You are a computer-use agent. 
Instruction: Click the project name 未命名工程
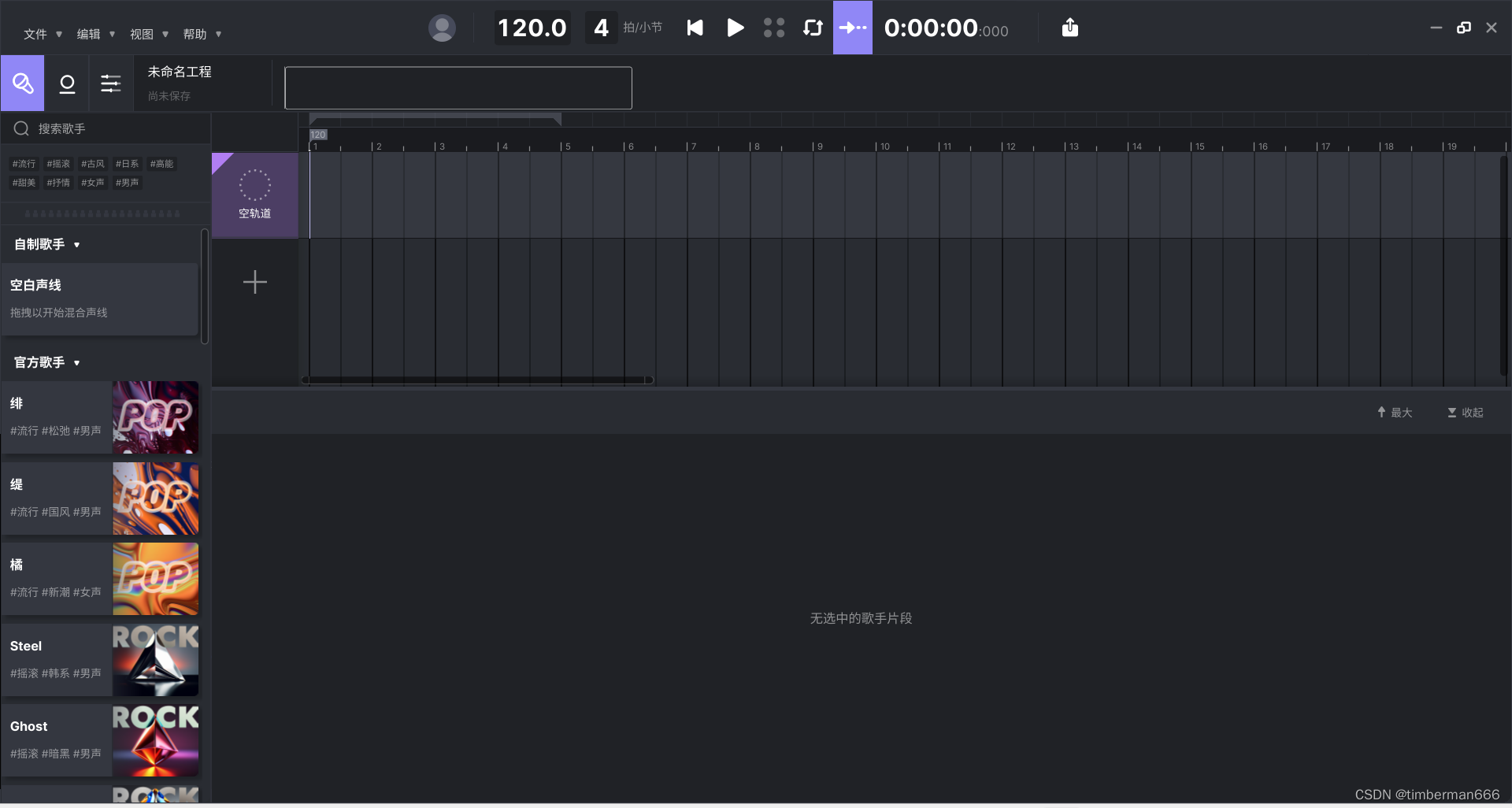pos(180,72)
